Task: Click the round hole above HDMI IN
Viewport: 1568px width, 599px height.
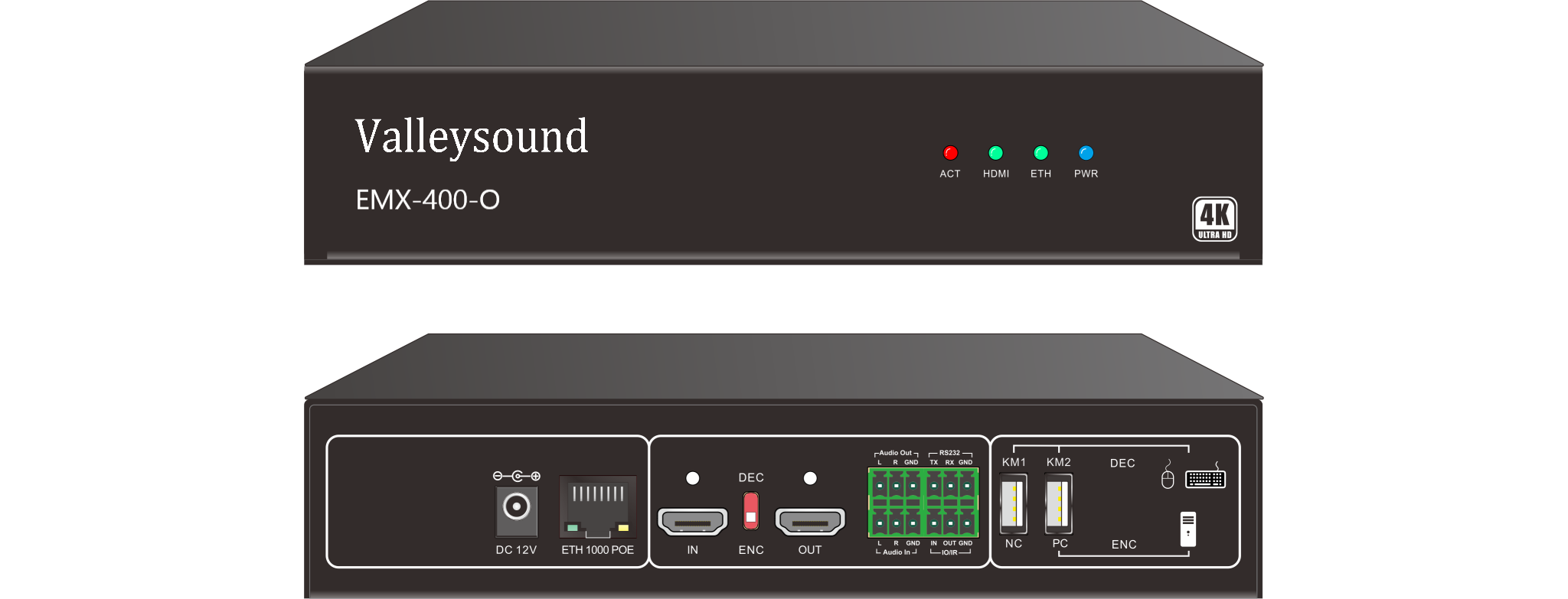Action: pyautogui.click(x=692, y=478)
